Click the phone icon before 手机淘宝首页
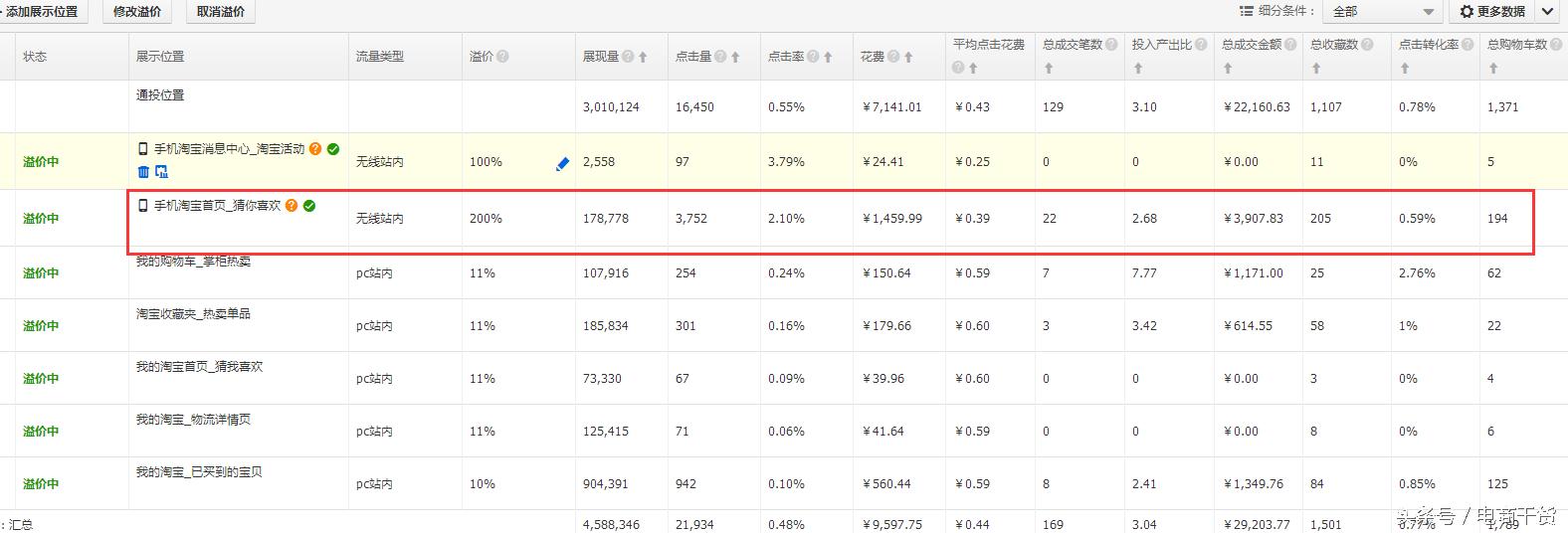Screen dimensions: 1568x533 pyautogui.click(x=143, y=206)
